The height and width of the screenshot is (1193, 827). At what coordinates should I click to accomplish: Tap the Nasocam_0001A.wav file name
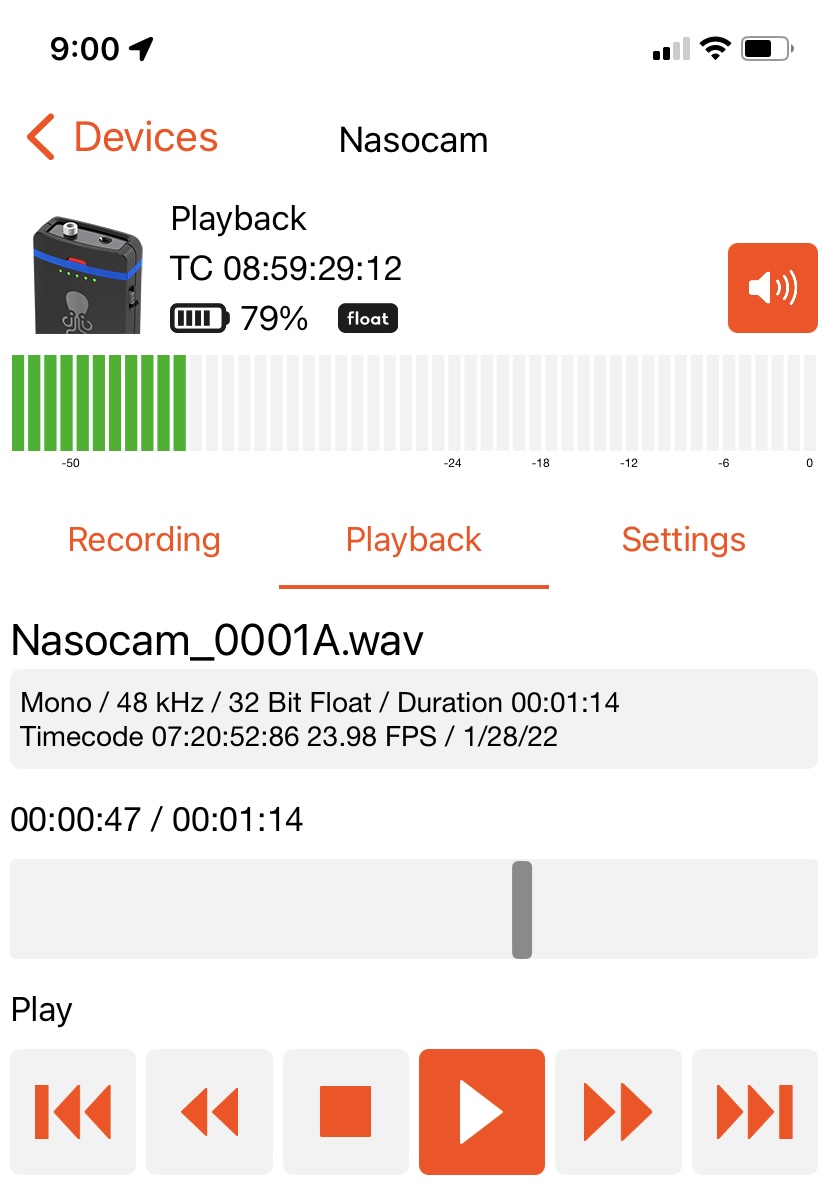pyautogui.click(x=217, y=640)
